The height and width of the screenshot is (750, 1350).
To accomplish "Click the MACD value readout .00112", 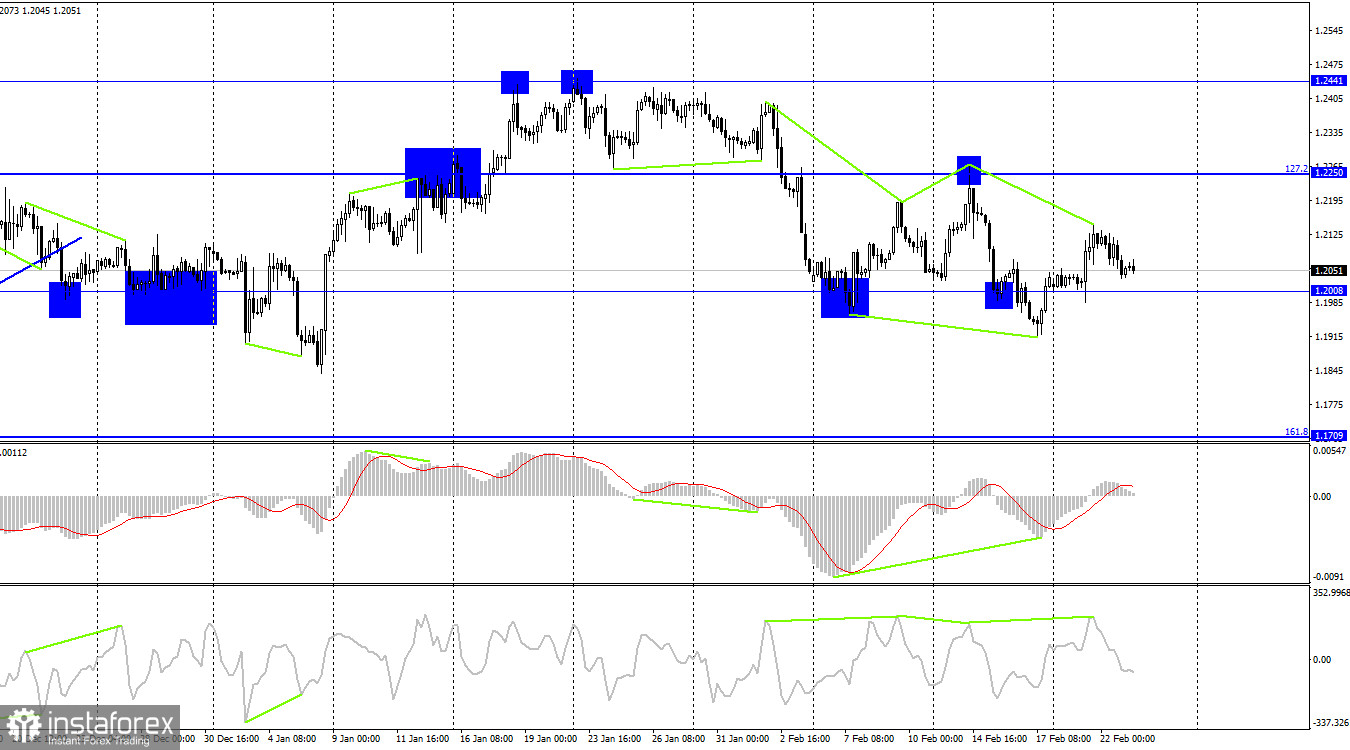I will [14, 453].
